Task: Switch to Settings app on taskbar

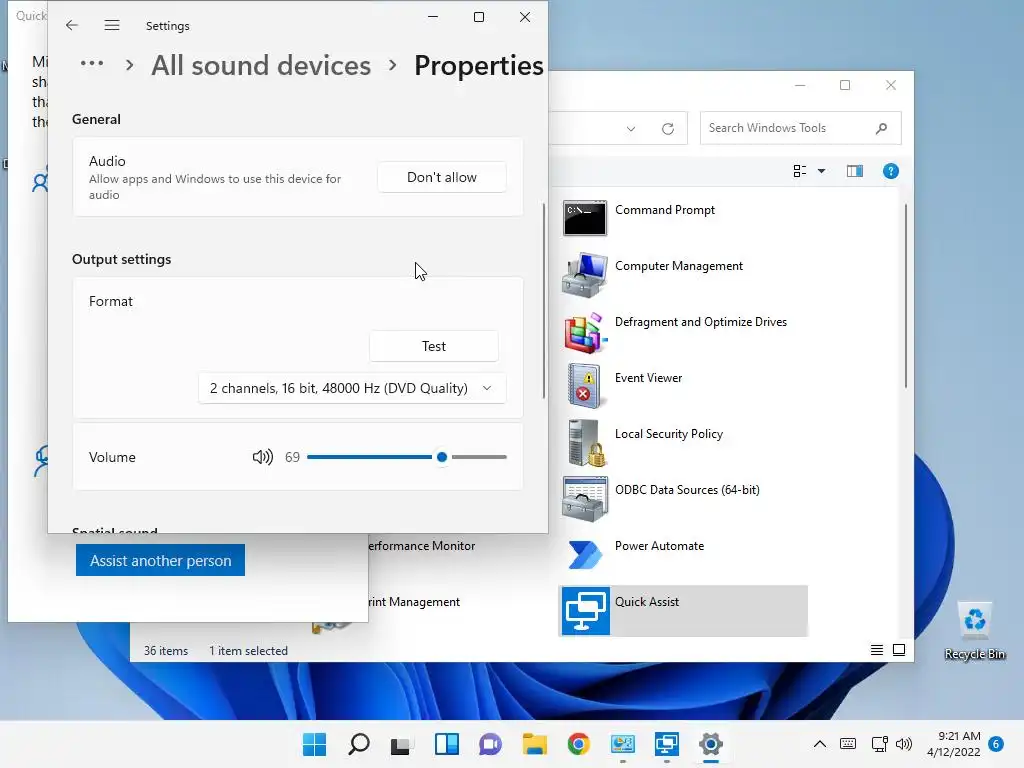Action: point(711,744)
